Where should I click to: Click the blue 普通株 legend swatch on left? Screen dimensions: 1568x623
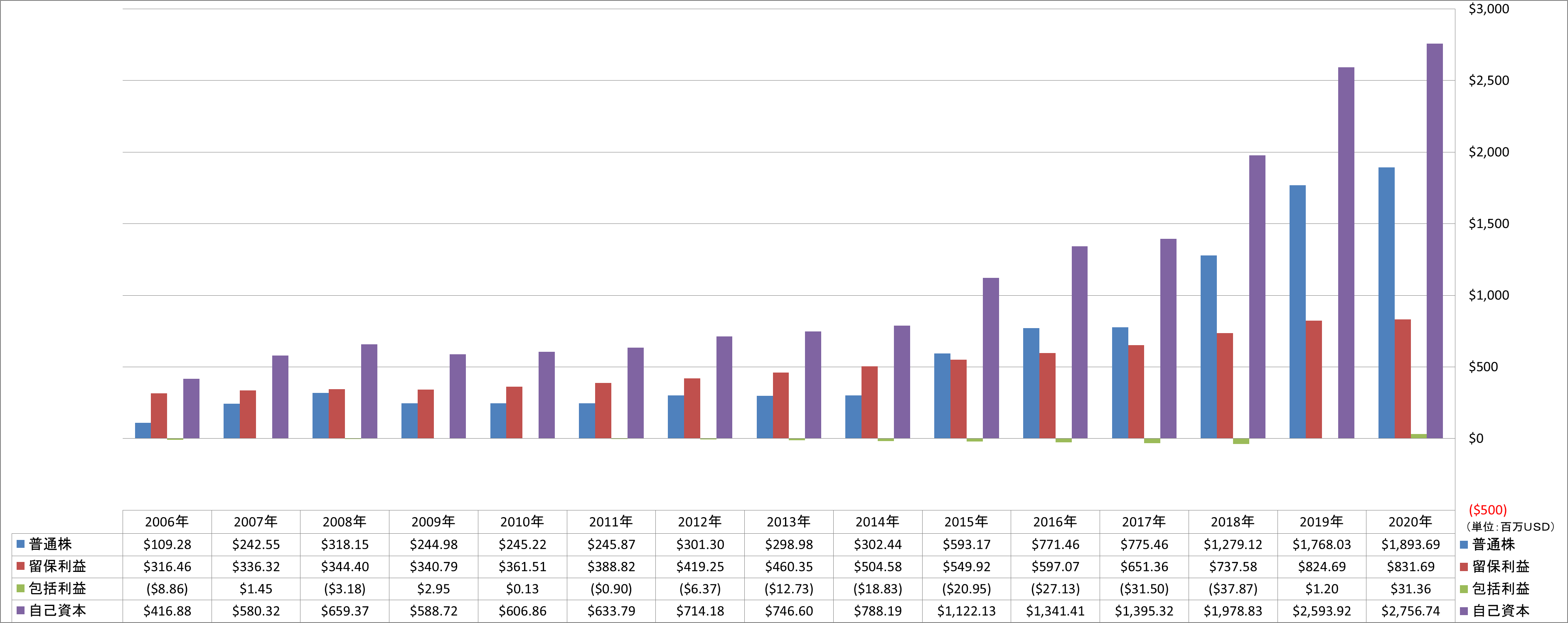coord(20,544)
